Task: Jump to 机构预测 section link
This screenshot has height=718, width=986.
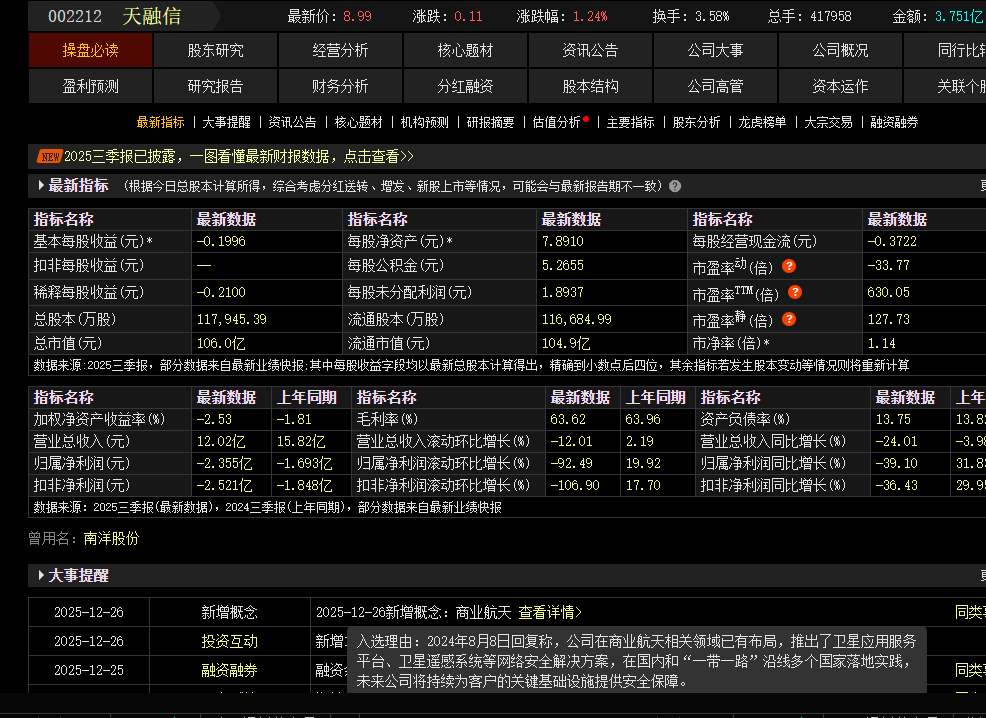Action: tap(424, 122)
